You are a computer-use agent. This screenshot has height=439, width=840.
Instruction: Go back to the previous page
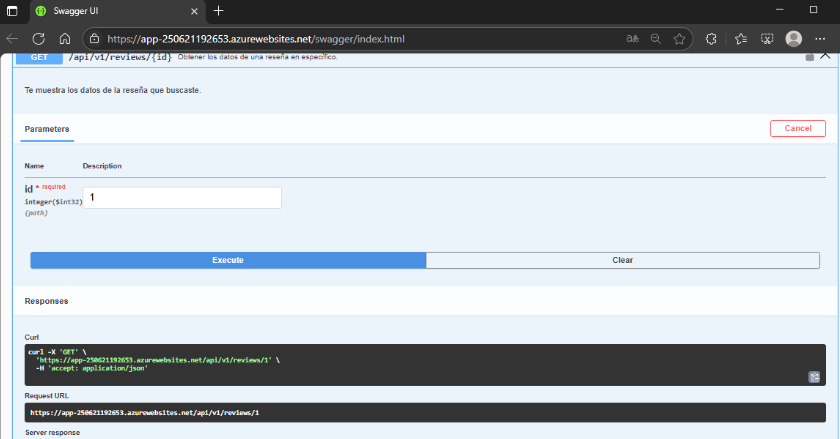point(12,39)
